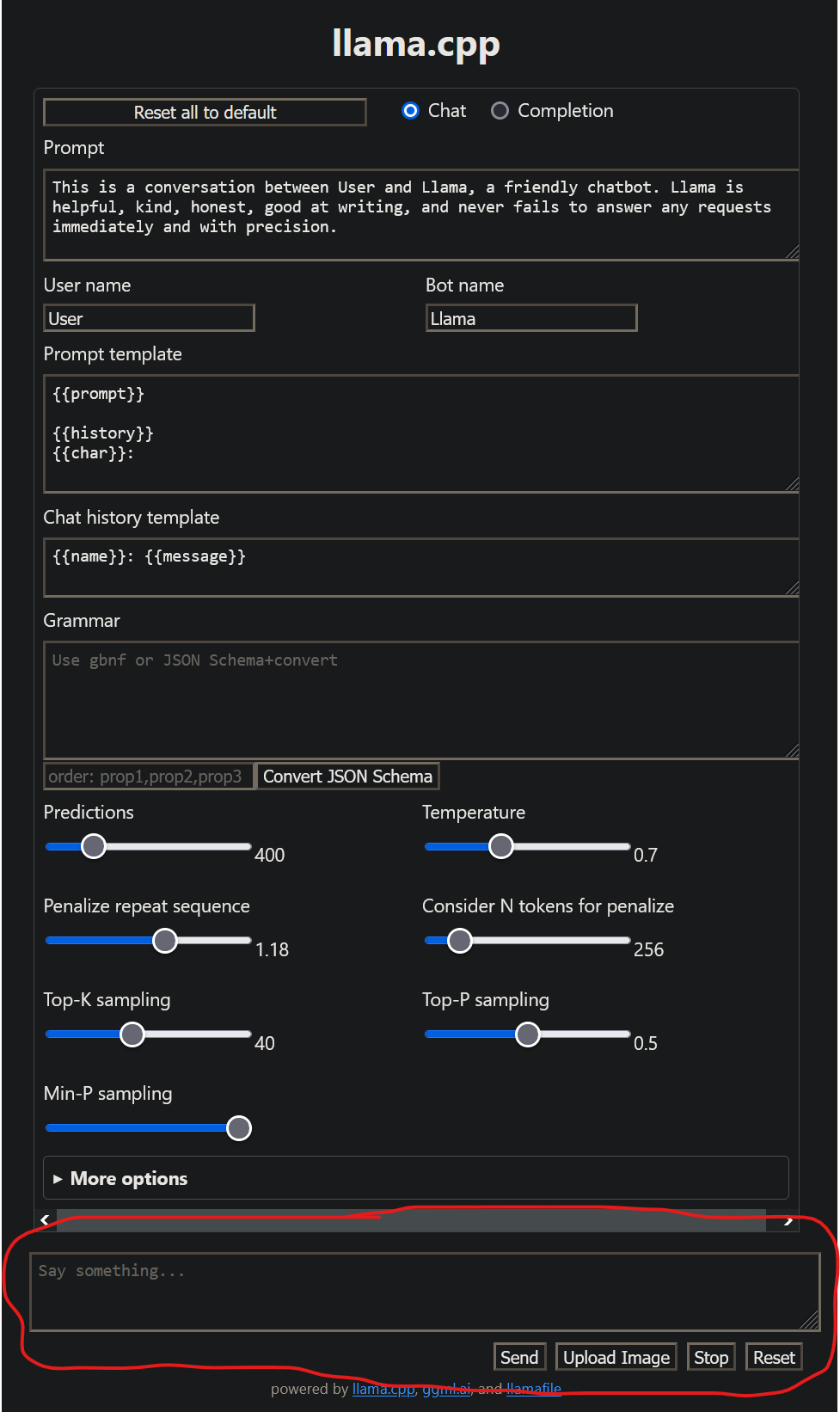Click the Prompt template text area
Screen dimensions: 840x1412
click(421, 433)
